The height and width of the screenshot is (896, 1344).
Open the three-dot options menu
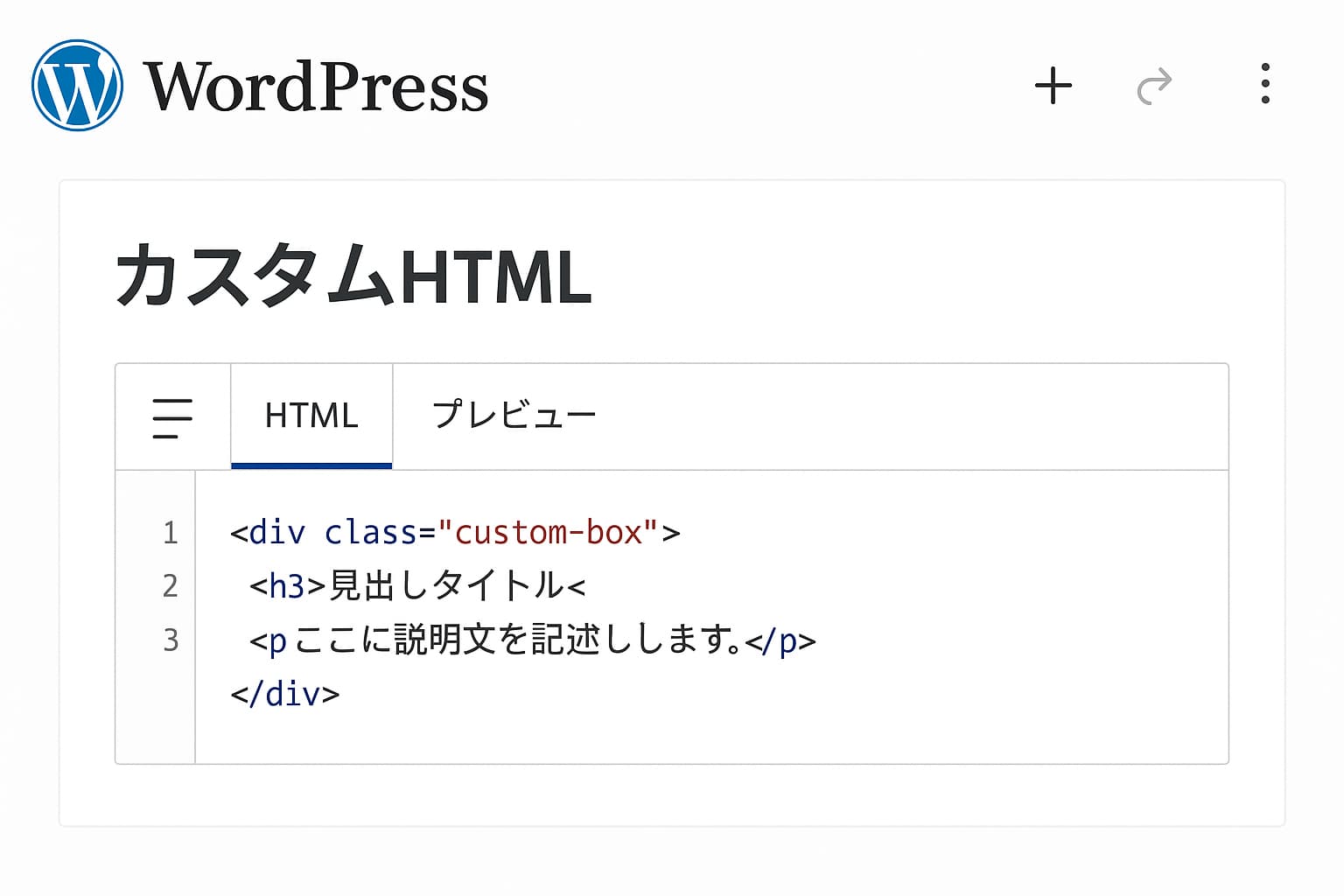(1263, 84)
